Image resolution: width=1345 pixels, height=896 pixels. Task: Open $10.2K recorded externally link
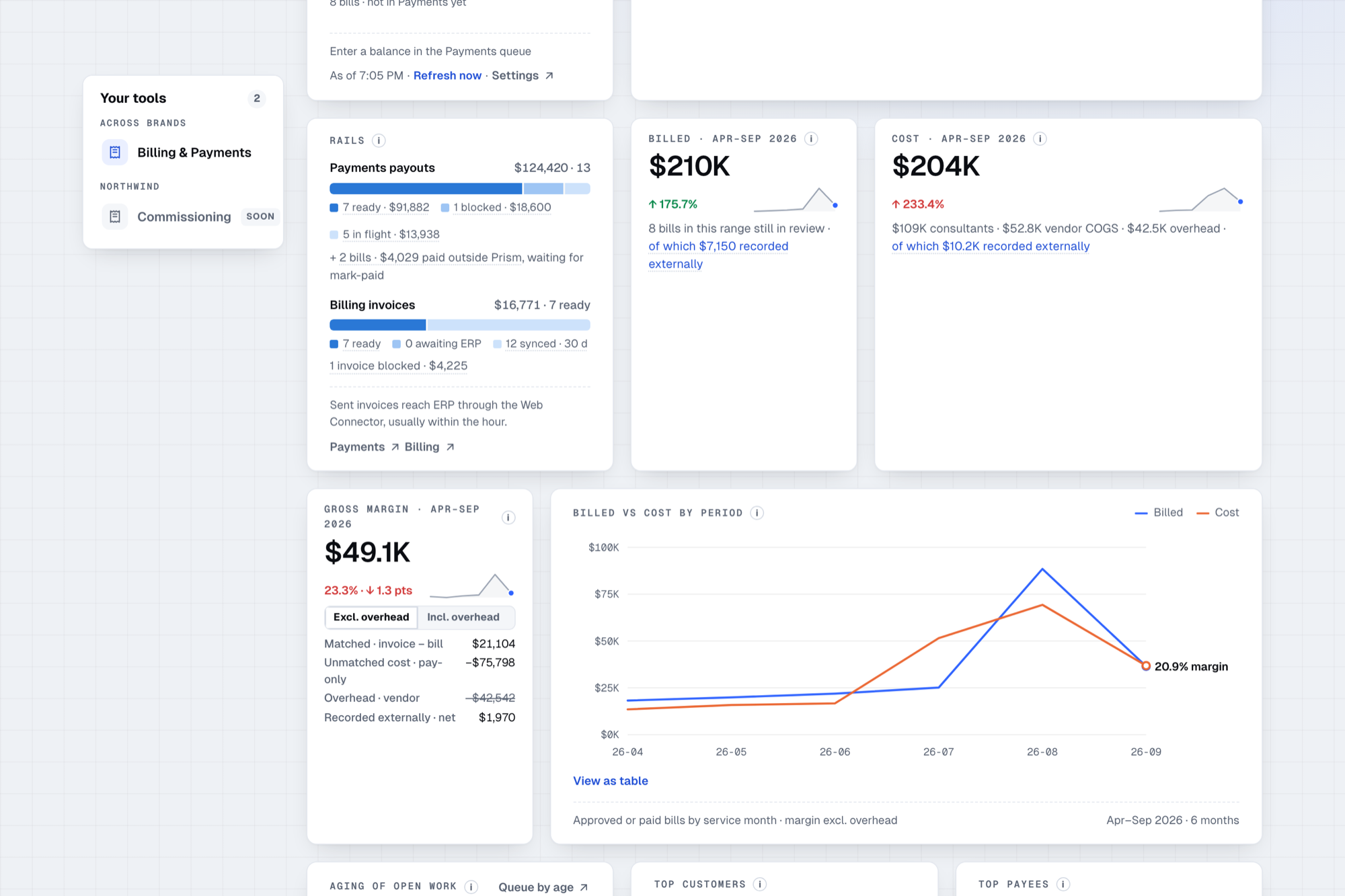[991, 246]
